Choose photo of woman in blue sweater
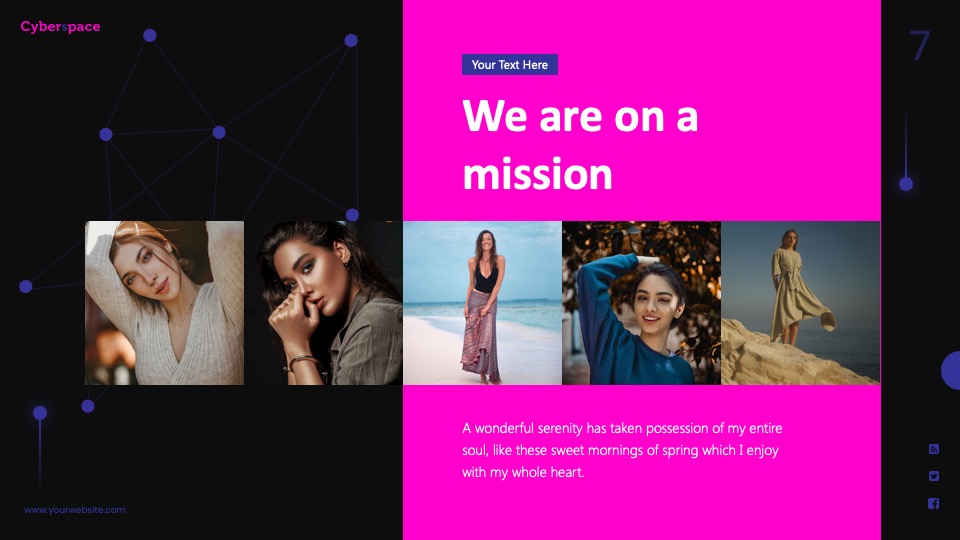 click(641, 303)
